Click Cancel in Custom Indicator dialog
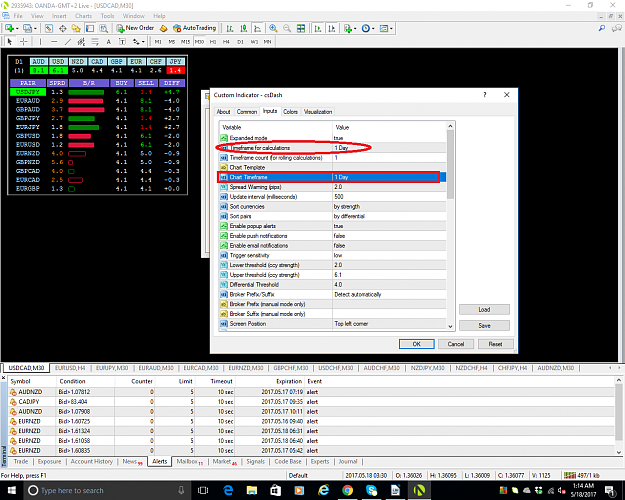The height and width of the screenshot is (500, 625). pyautogui.click(x=456, y=344)
